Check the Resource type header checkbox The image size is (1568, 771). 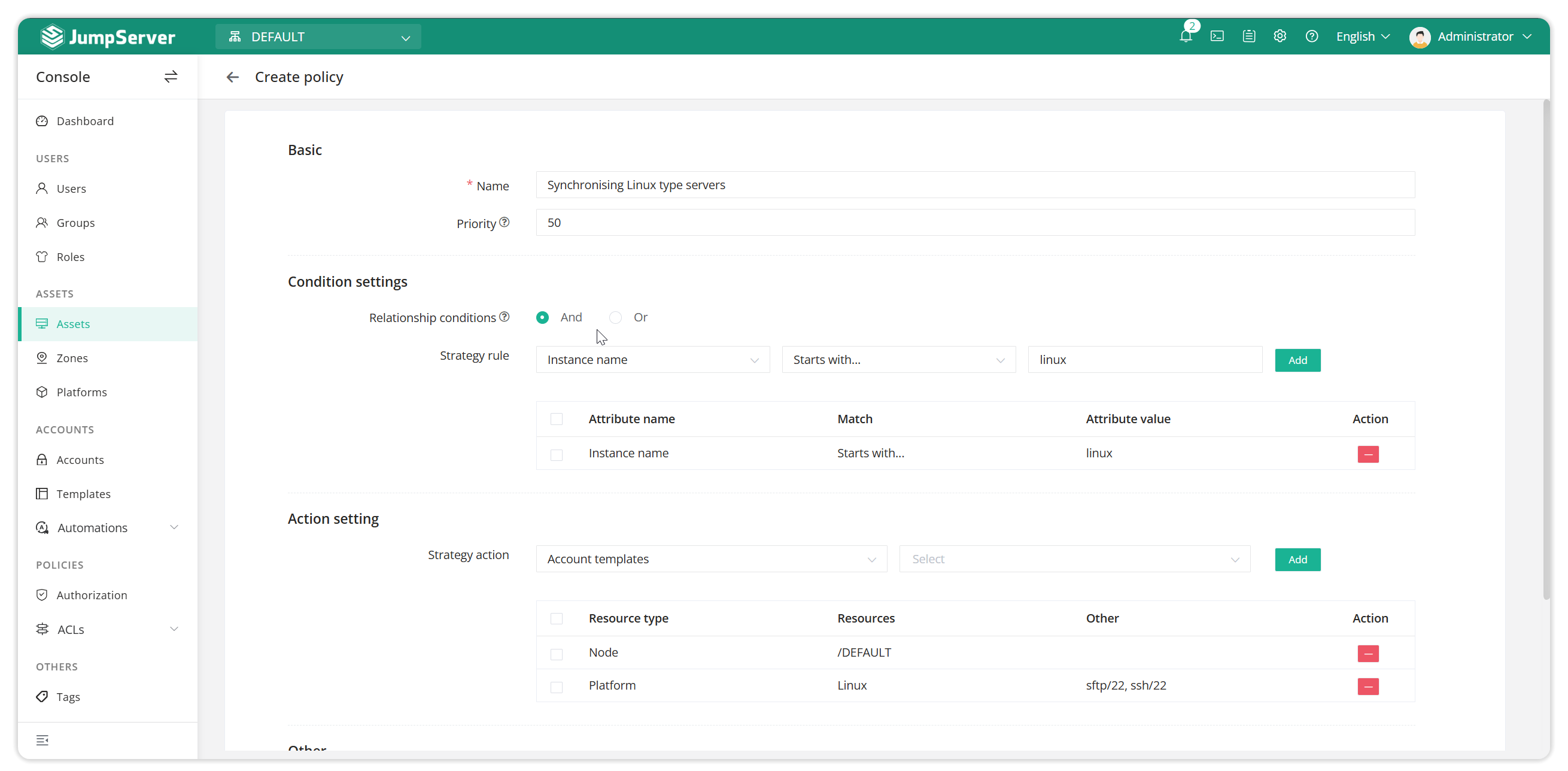click(x=557, y=619)
